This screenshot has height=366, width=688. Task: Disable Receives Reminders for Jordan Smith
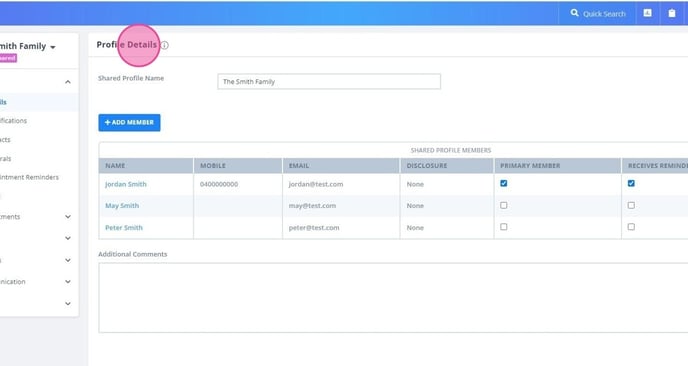(631, 183)
